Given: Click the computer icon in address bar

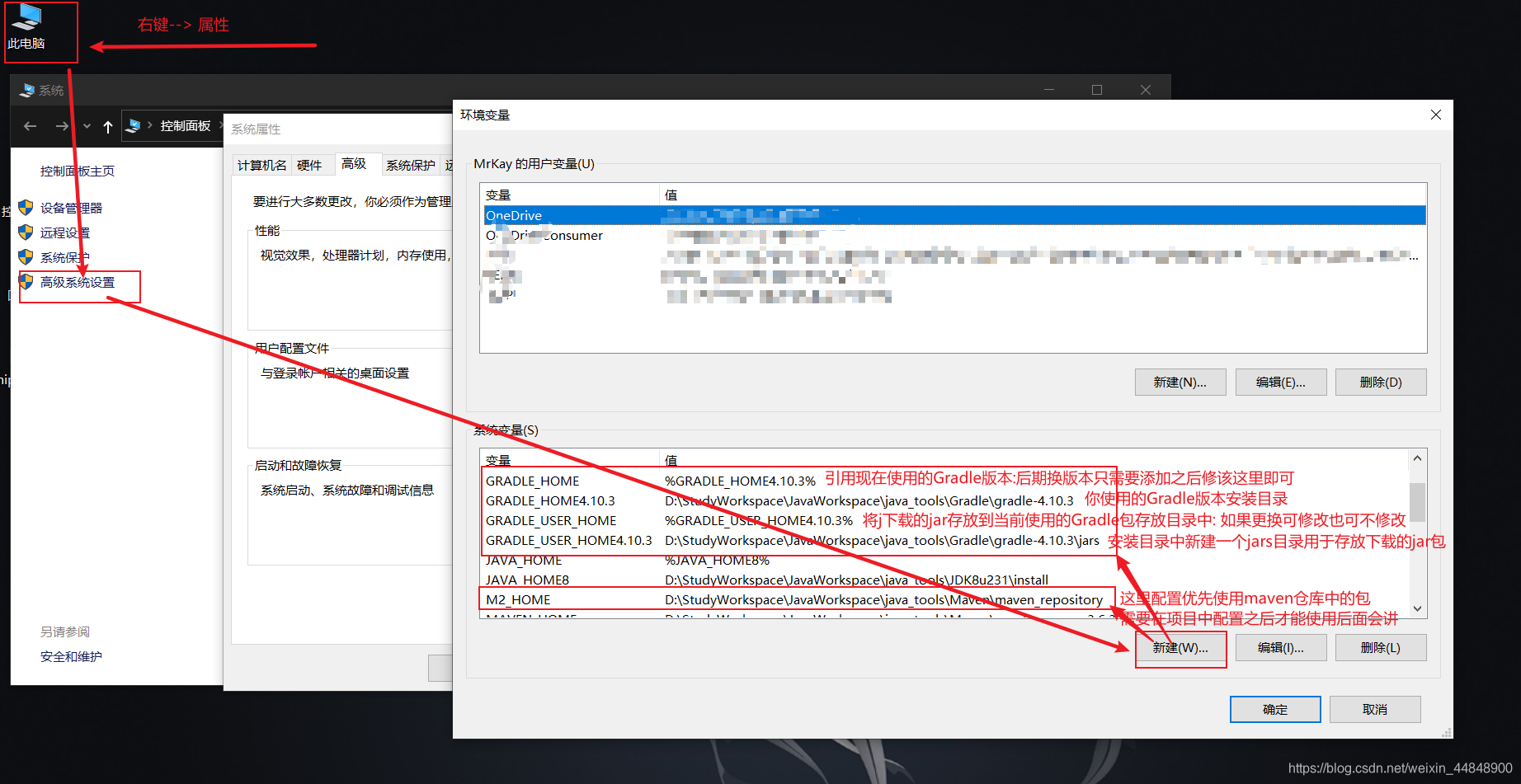Looking at the screenshot, I should point(133,125).
